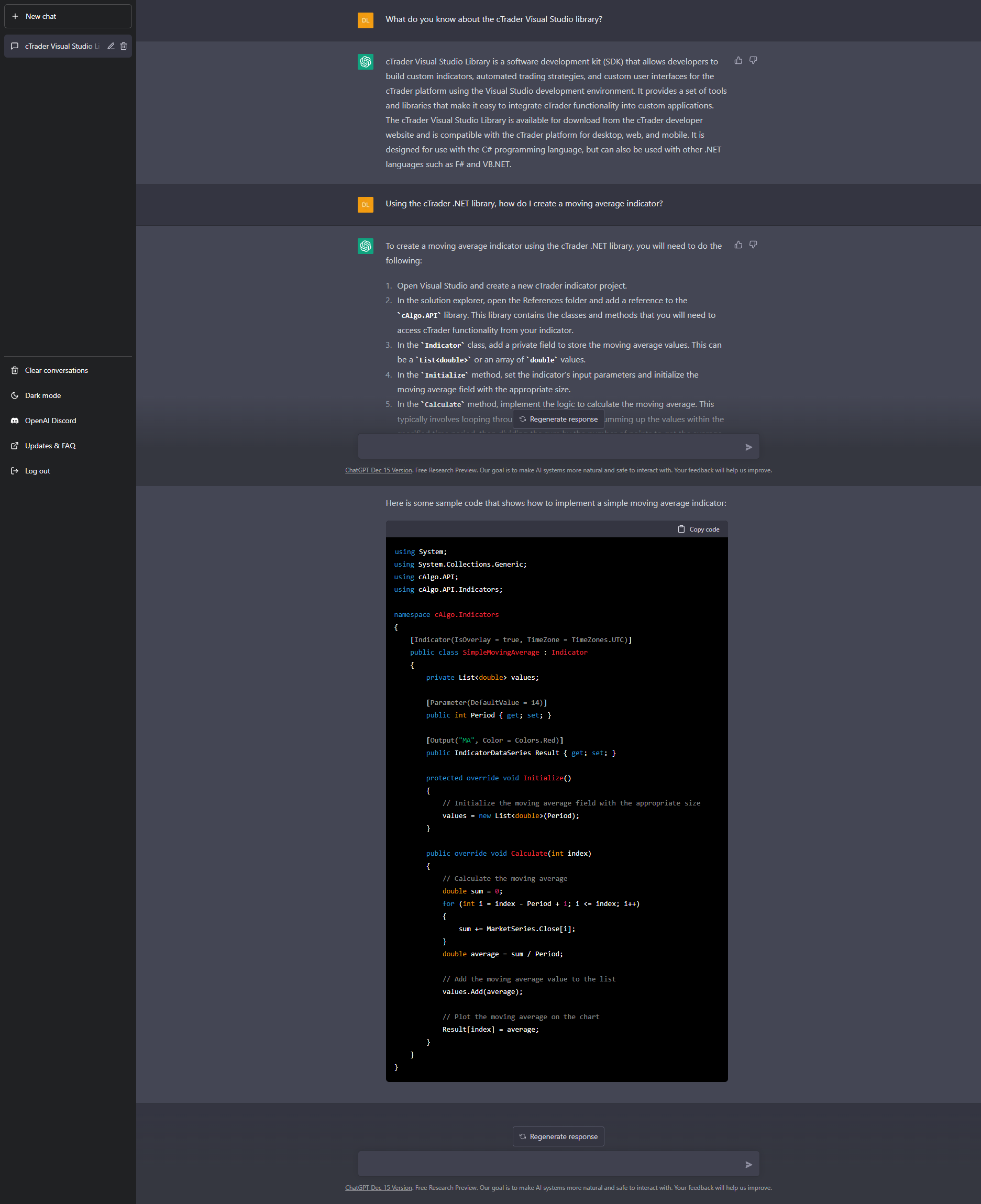Send message with upper send arrow
981x1204 pixels.
coord(749,447)
